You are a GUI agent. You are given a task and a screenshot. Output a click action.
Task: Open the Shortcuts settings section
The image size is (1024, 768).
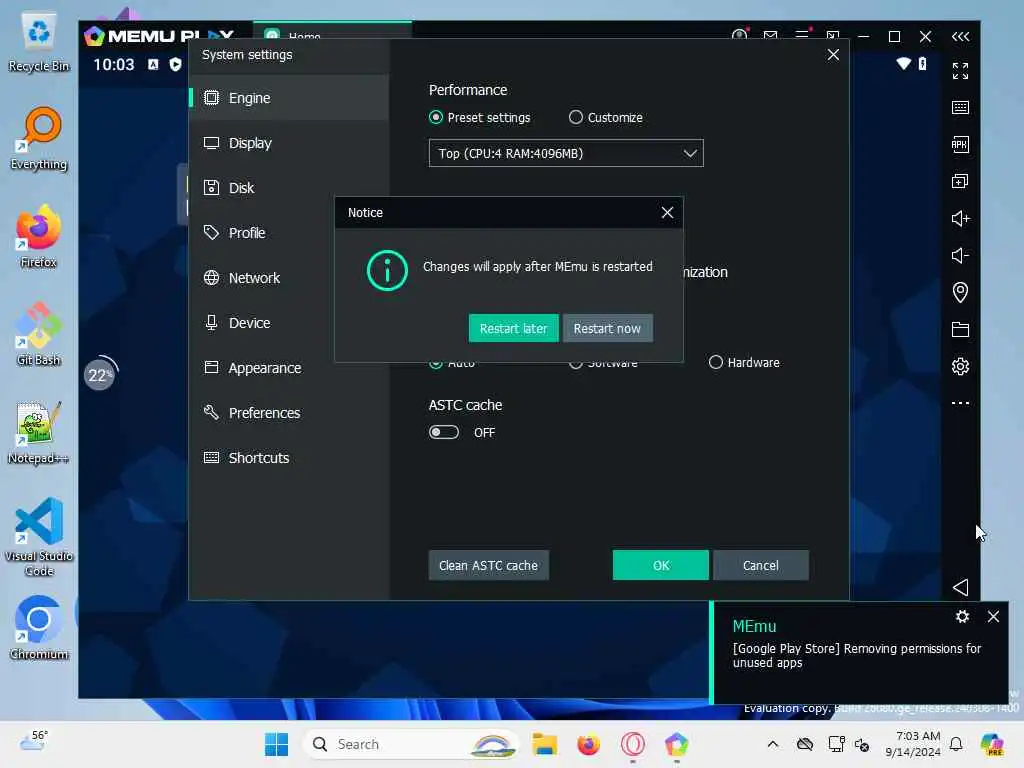tap(289, 458)
